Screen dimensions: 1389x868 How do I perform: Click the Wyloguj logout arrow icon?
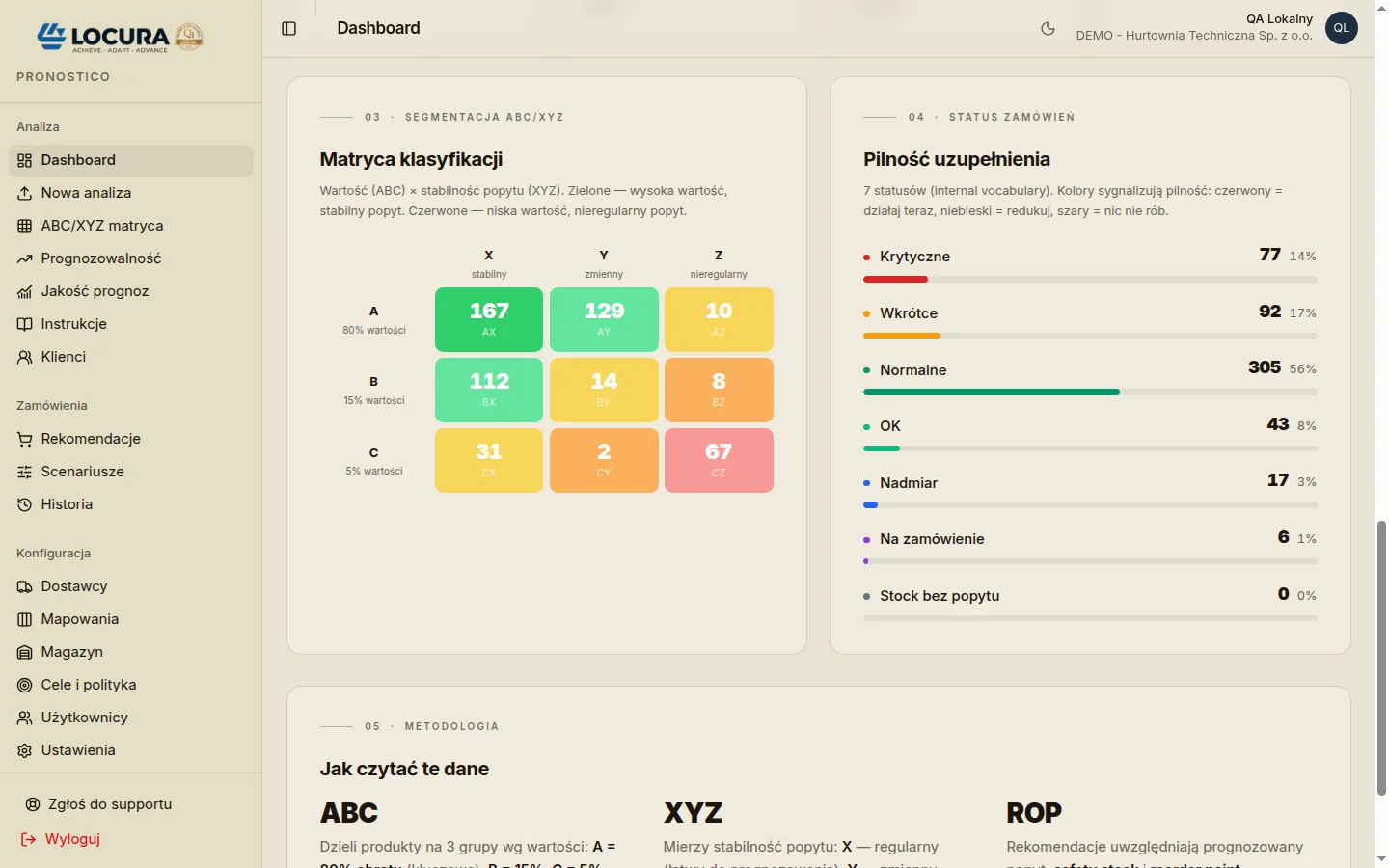tap(29, 839)
